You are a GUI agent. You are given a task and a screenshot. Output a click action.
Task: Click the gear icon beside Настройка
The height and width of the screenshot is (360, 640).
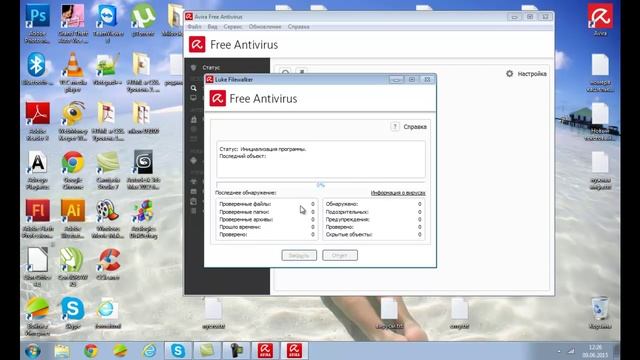pyautogui.click(x=509, y=73)
